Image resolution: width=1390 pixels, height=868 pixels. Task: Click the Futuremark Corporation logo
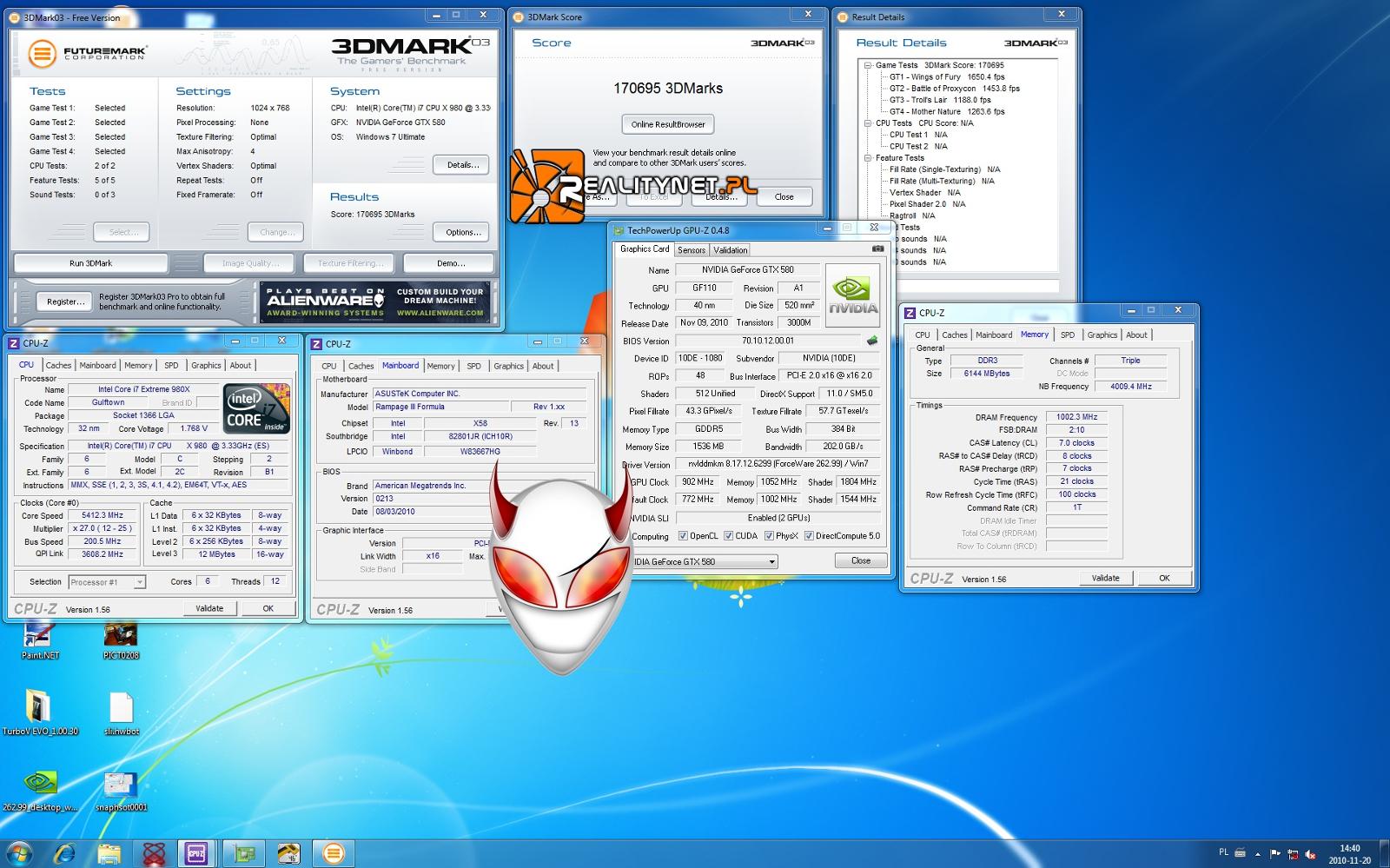[87, 54]
